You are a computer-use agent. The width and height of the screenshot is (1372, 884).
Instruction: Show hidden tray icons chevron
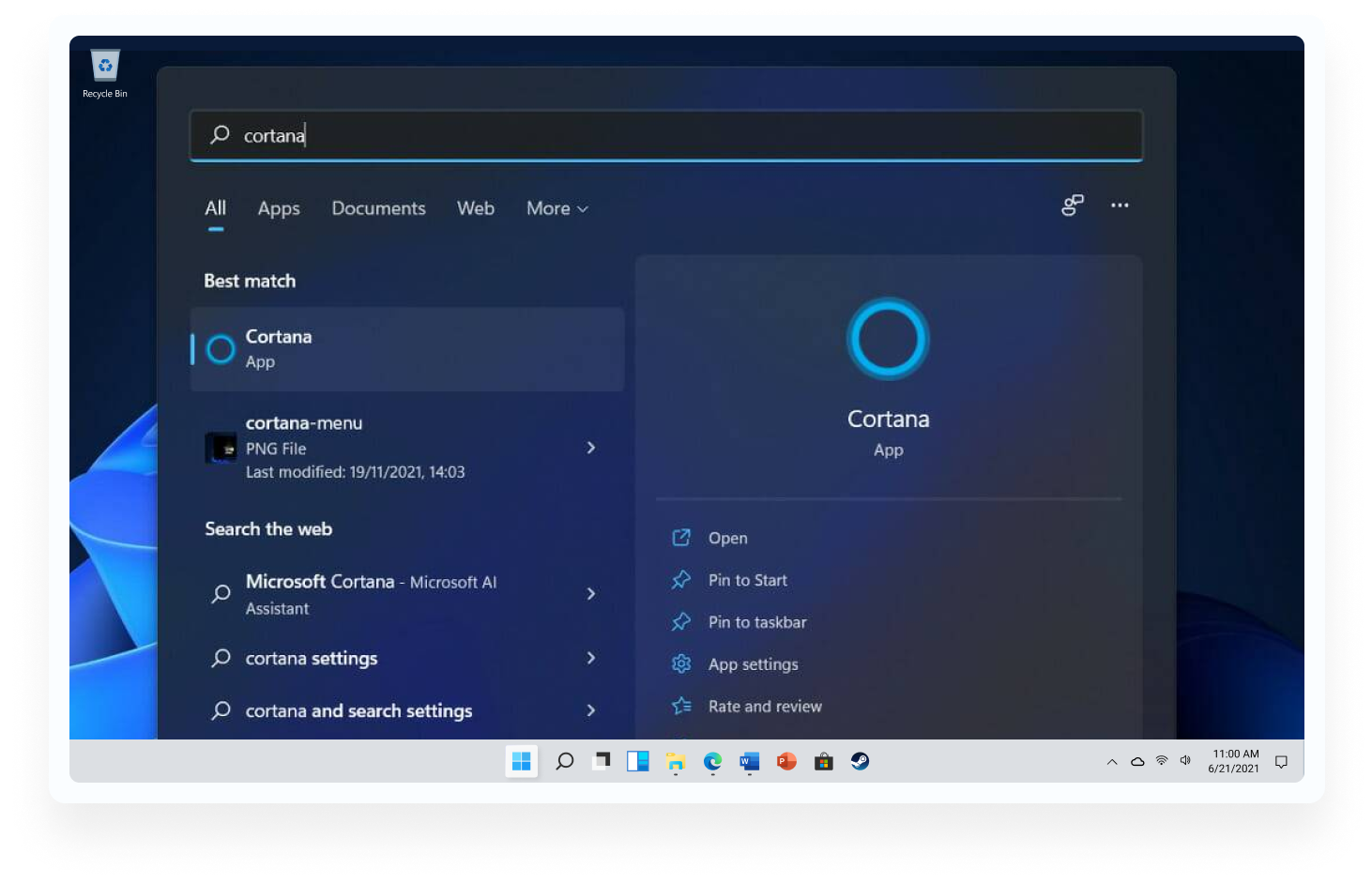click(x=1112, y=762)
